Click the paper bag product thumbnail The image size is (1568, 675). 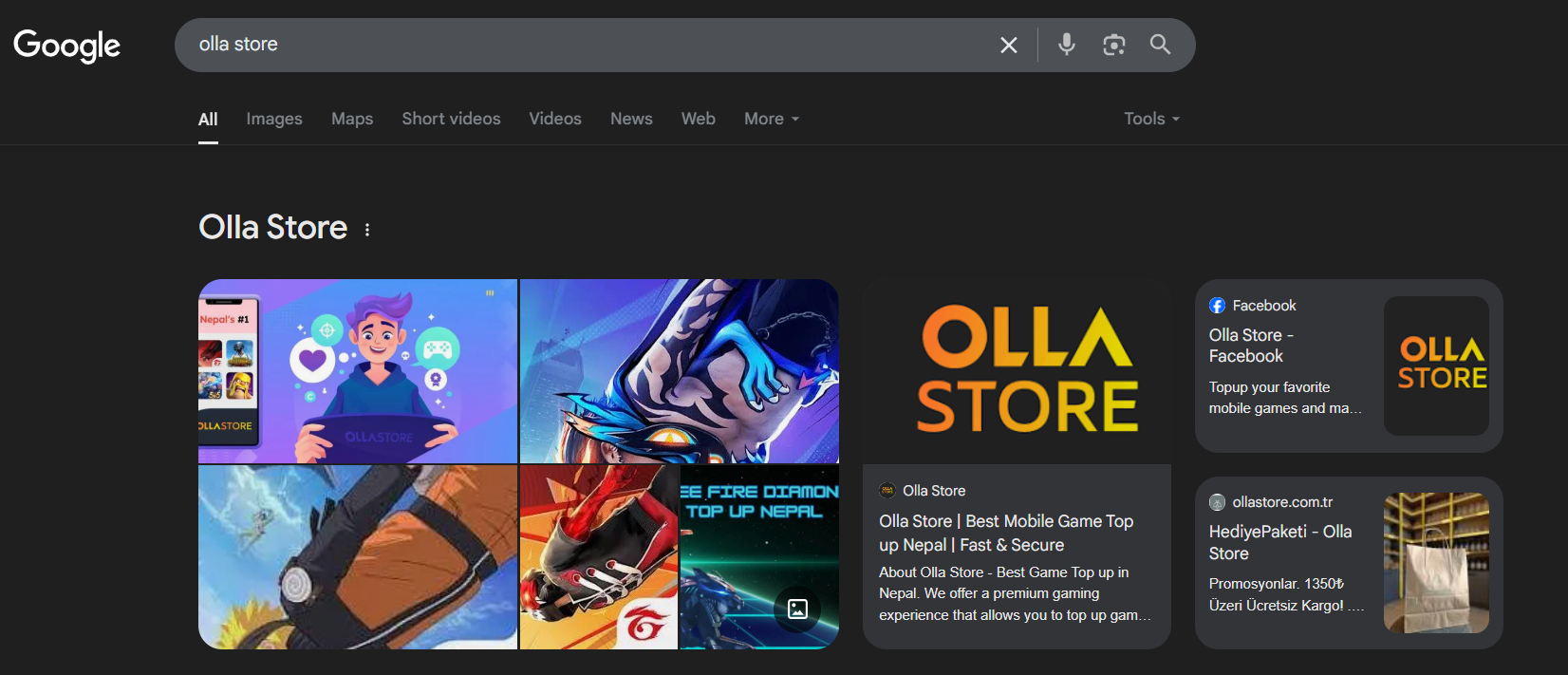[1437, 563]
